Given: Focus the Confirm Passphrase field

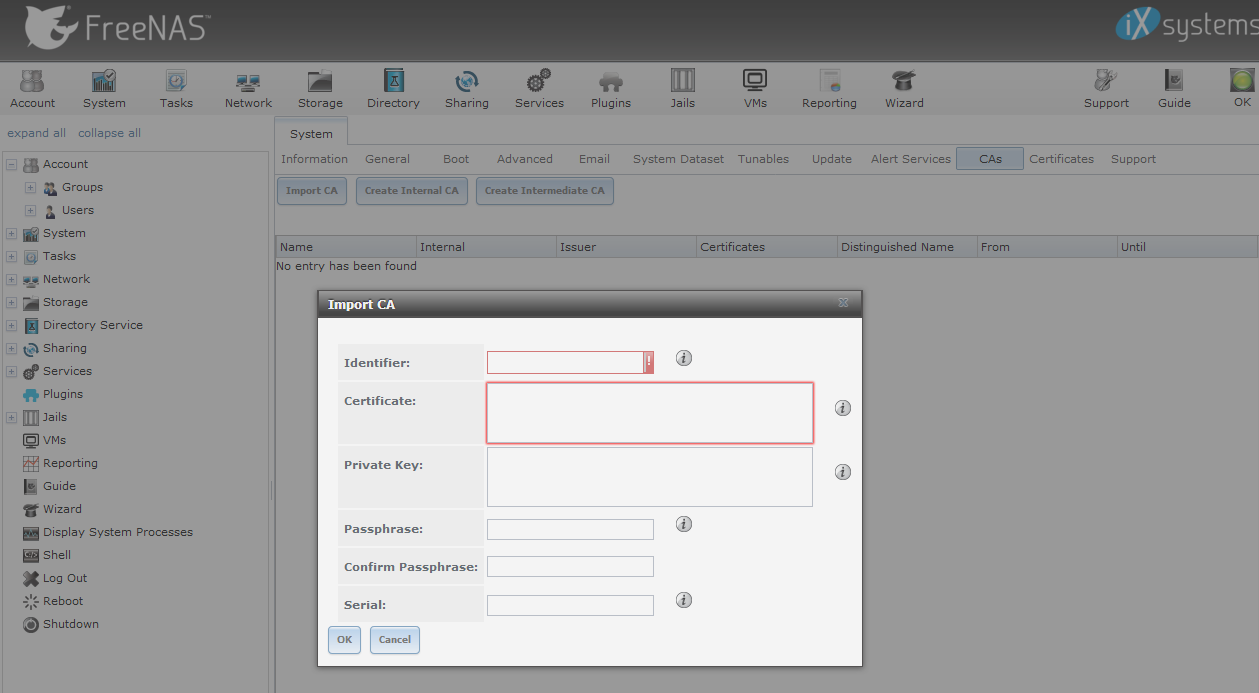Looking at the screenshot, I should pyautogui.click(x=570, y=567).
